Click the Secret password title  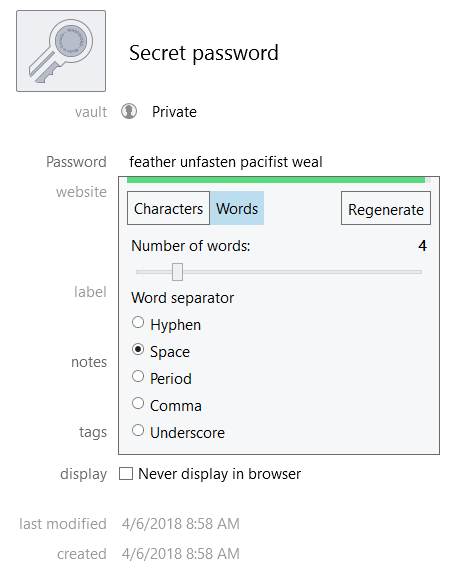tap(204, 53)
